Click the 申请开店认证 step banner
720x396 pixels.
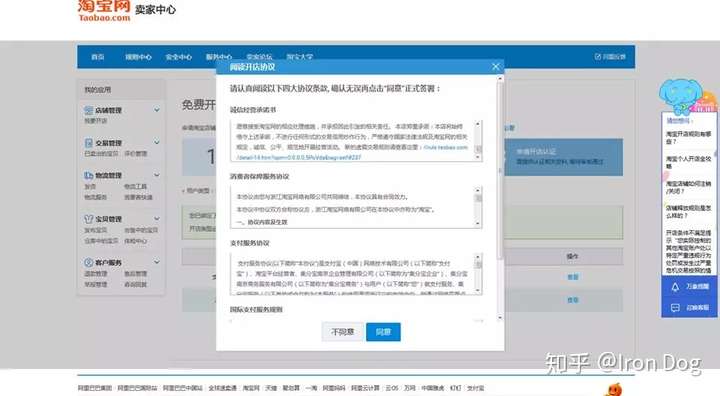pos(563,157)
